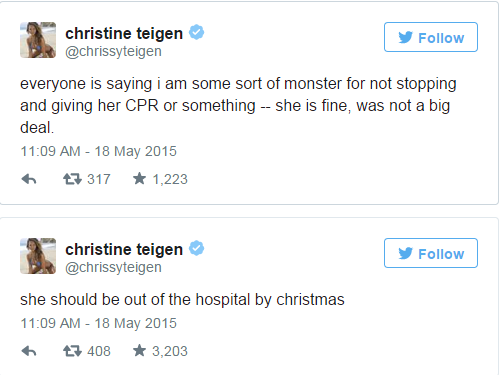
Task: Retweet the tweet with 317 retweets
Action: point(72,179)
